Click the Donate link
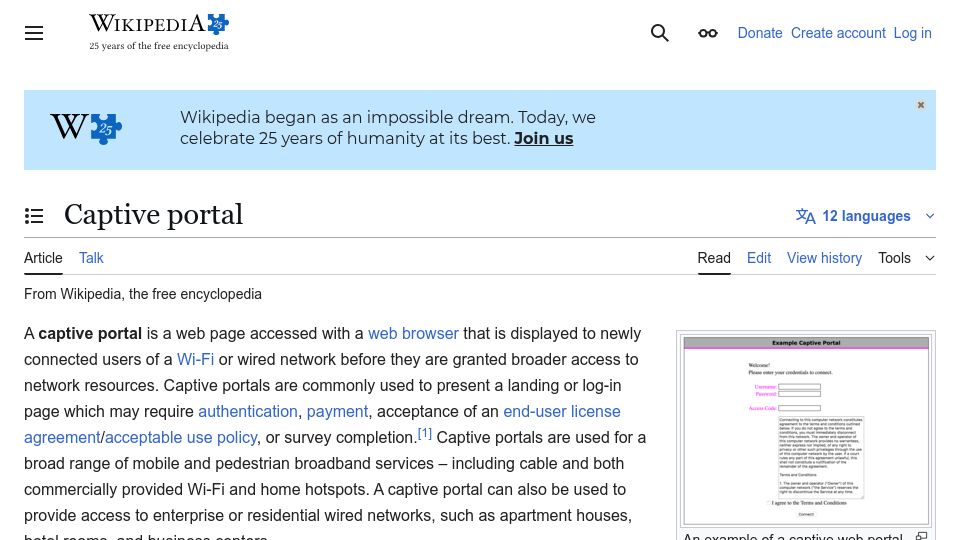This screenshot has width=960, height=540. pos(760,33)
